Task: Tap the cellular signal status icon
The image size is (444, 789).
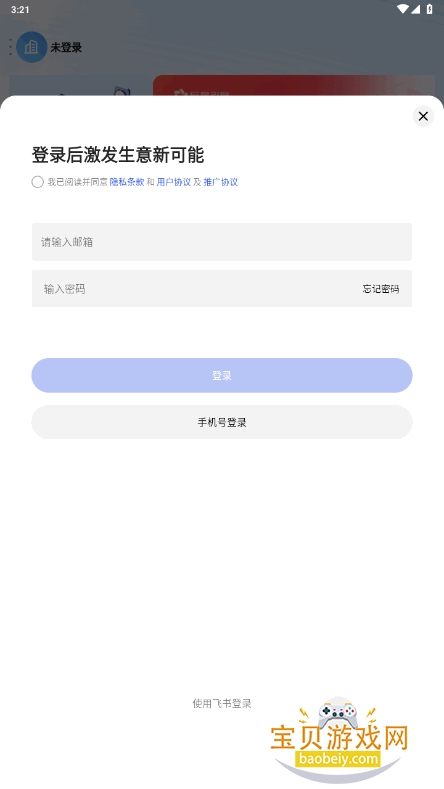Action: click(415, 9)
